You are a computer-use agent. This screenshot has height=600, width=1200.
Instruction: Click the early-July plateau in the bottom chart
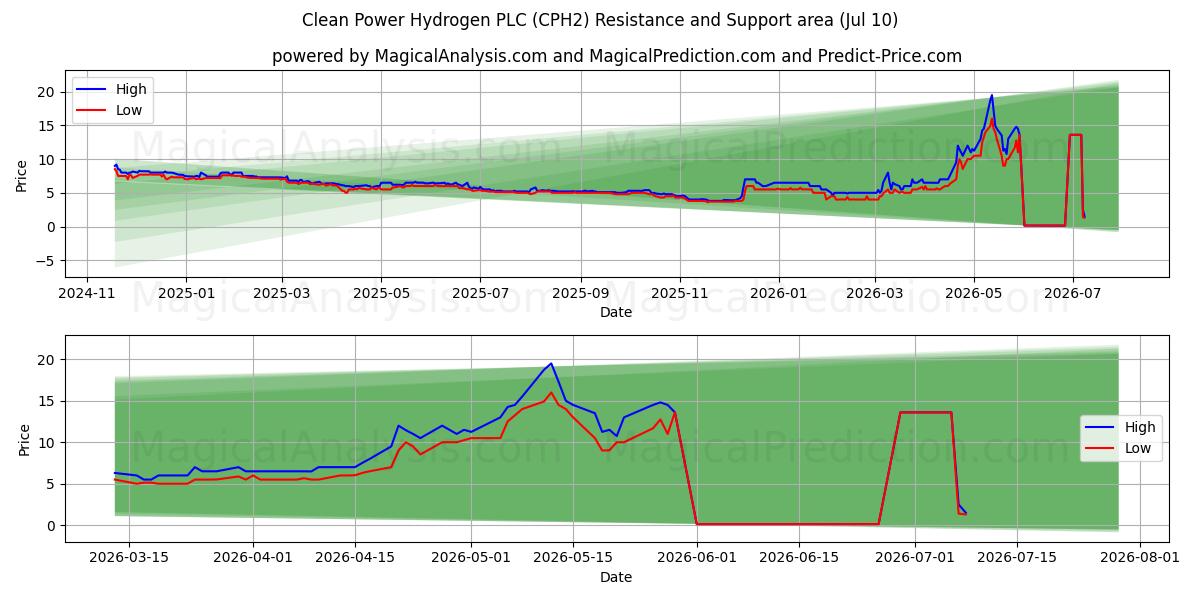coord(925,412)
